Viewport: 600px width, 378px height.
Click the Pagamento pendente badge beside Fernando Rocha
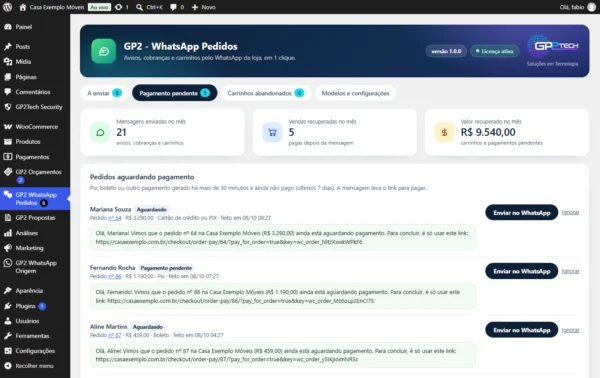(166, 268)
